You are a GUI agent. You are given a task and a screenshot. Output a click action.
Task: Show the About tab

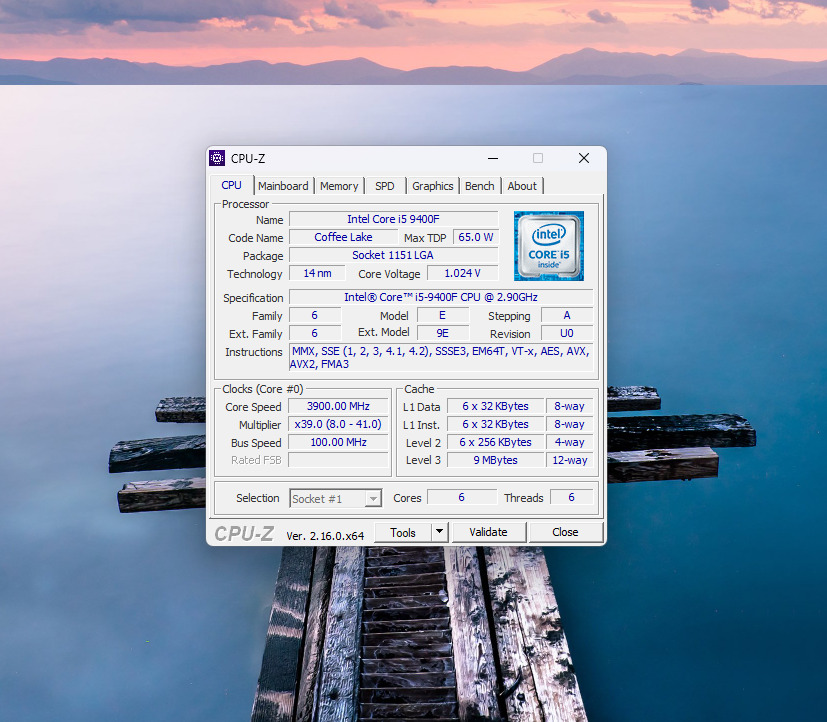click(x=522, y=186)
